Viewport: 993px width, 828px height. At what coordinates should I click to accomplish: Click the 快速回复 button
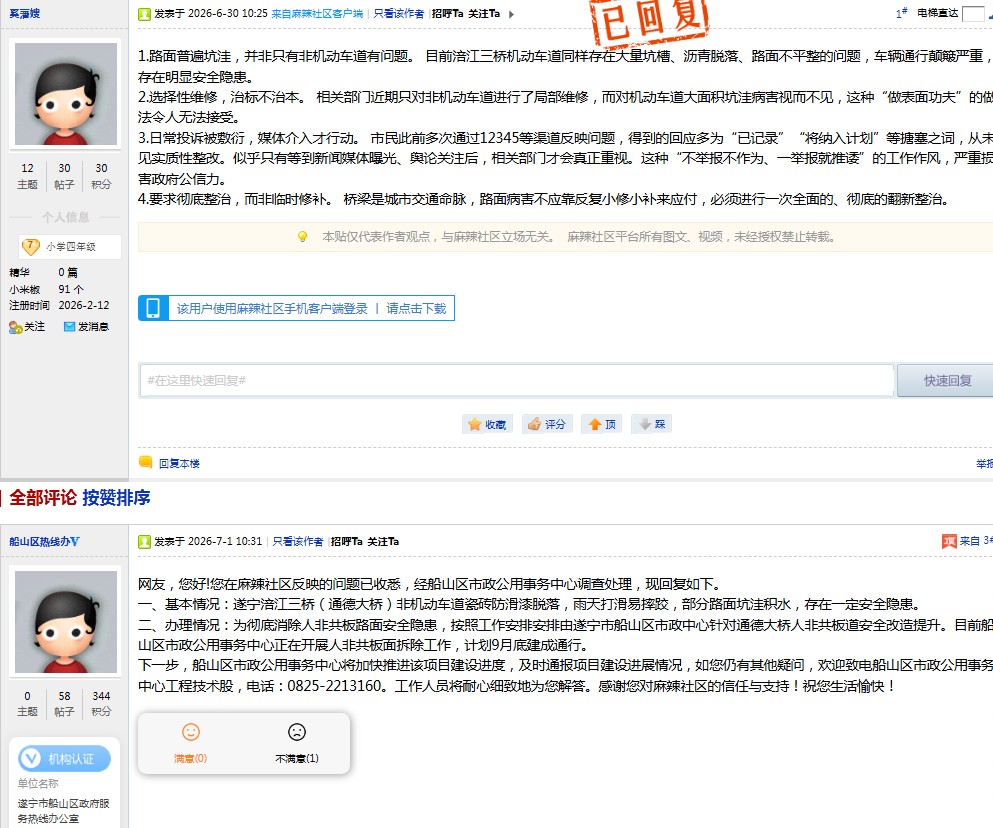[x=947, y=381]
